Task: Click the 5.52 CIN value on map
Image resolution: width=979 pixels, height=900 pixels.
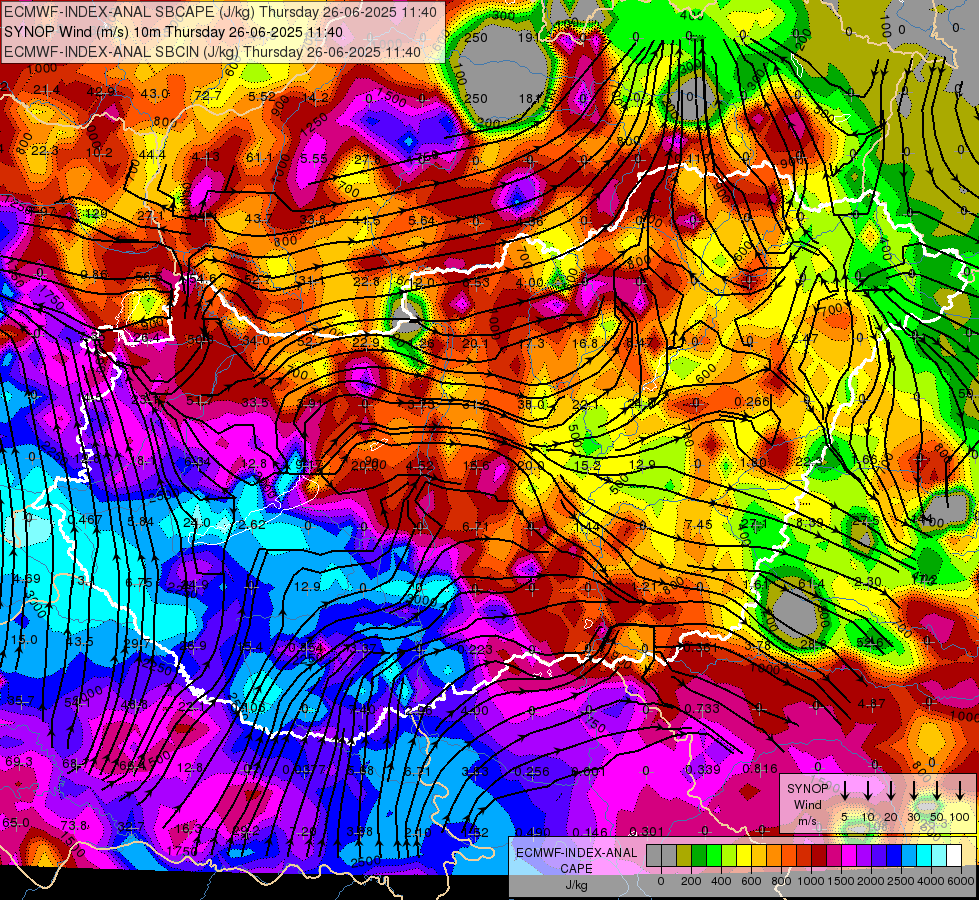Action: click(262, 96)
